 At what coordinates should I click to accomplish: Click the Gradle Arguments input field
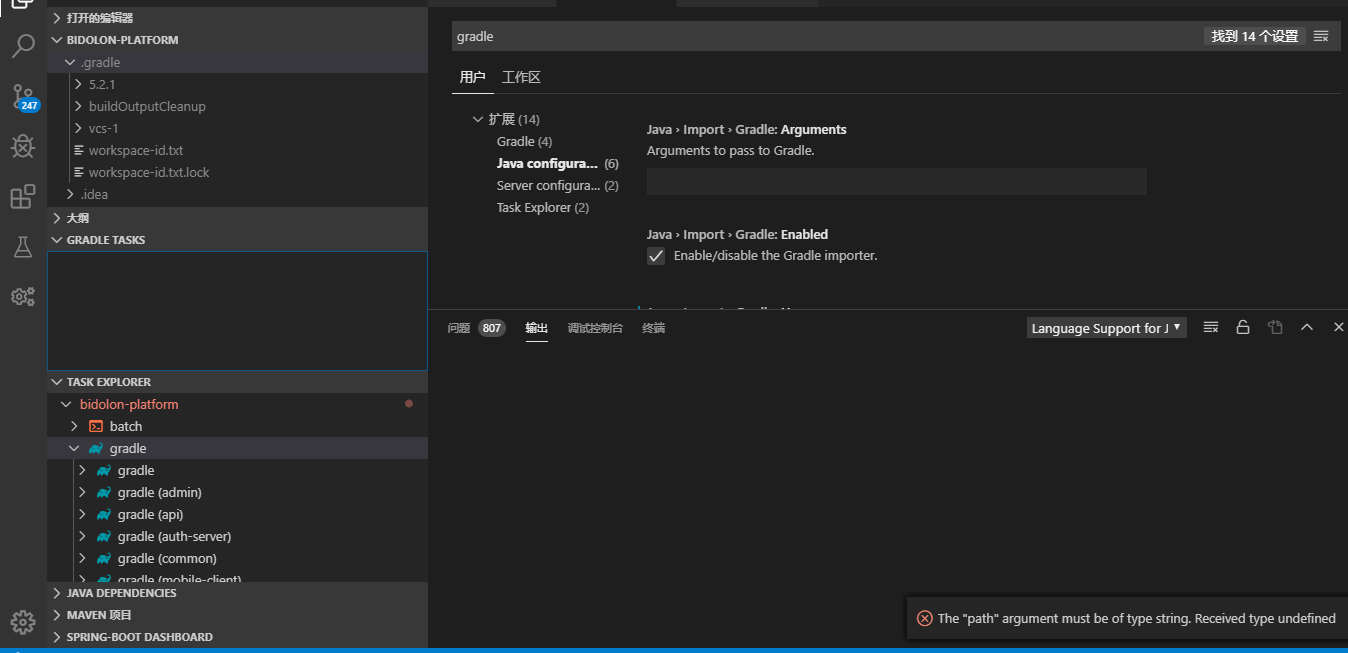[897, 181]
